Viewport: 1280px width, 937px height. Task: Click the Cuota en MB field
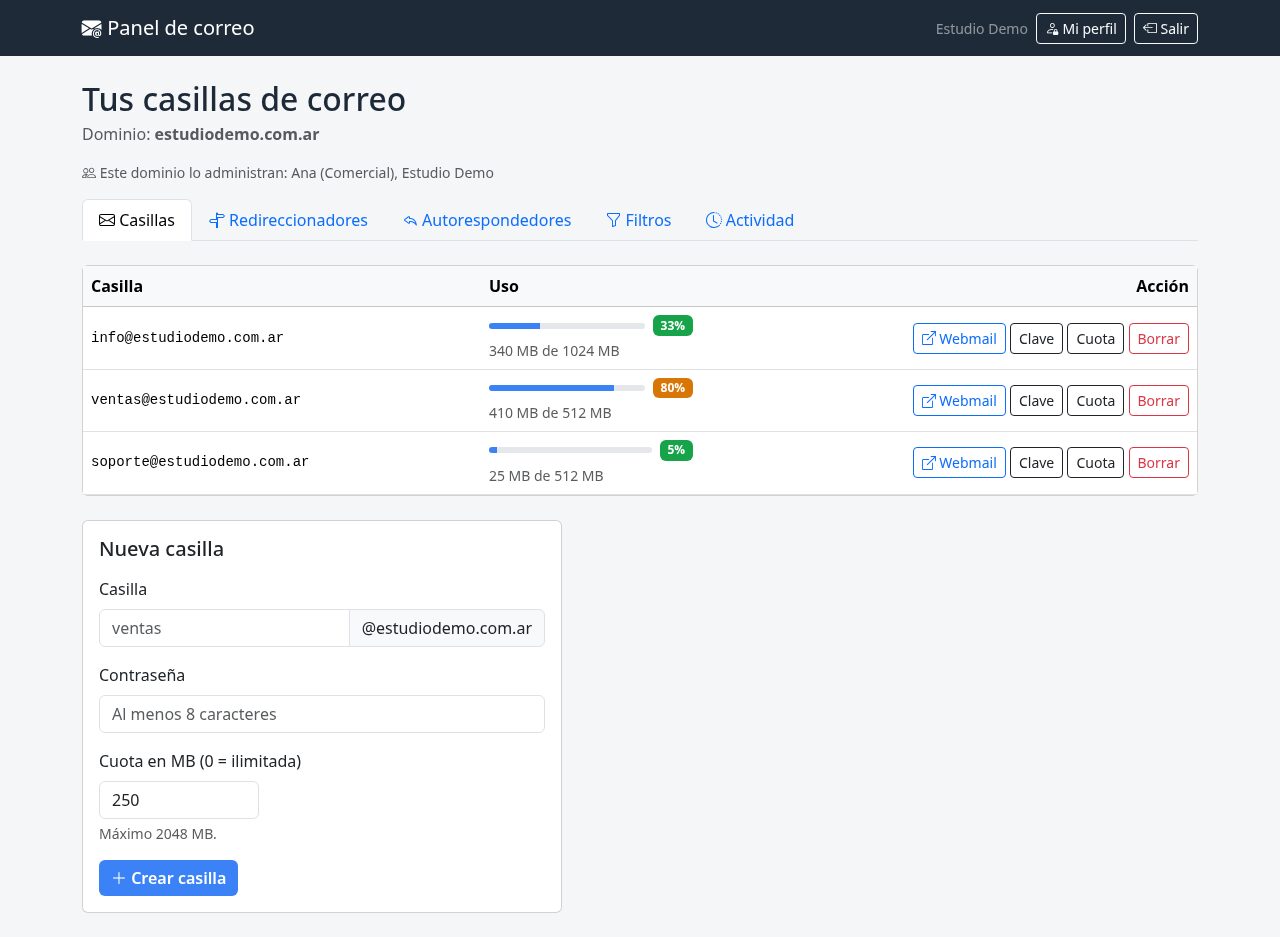pos(179,800)
